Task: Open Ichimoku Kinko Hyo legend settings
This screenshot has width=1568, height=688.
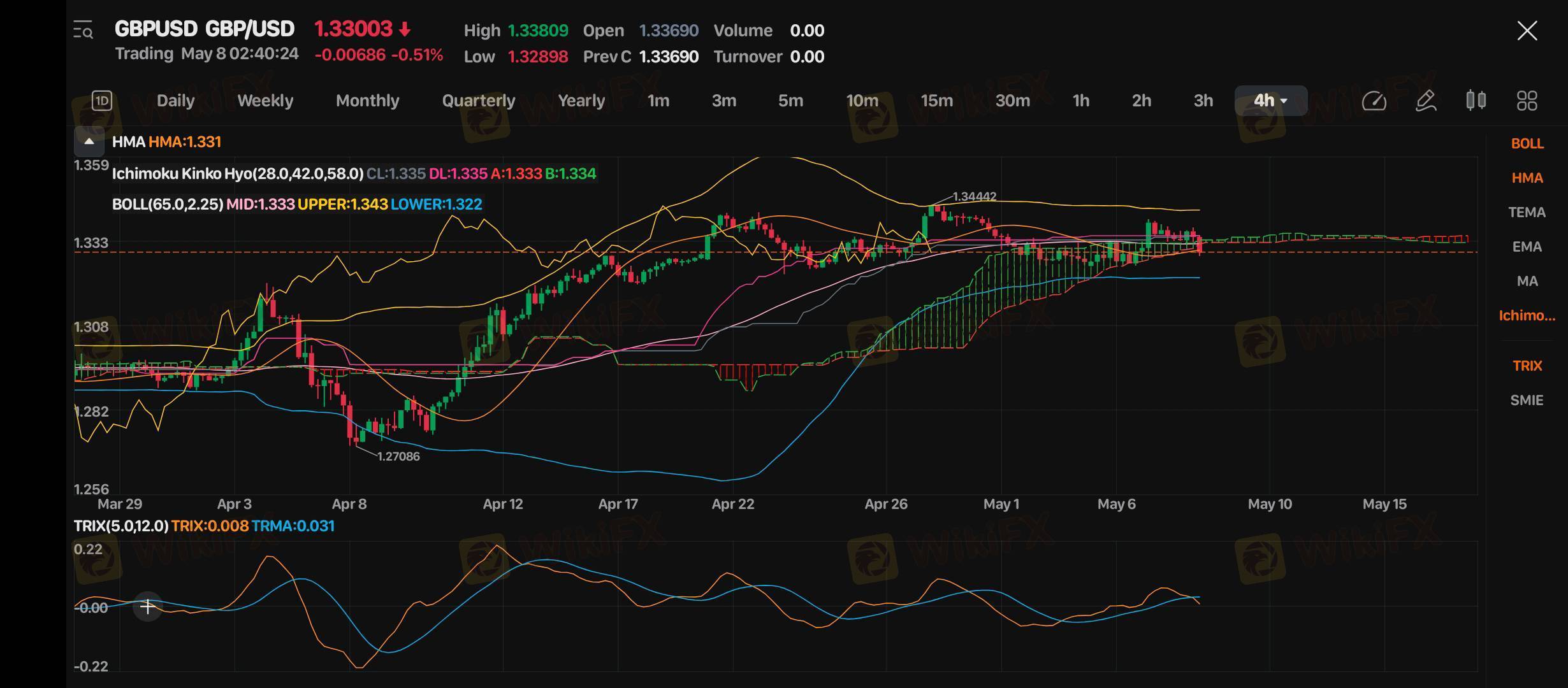Action: [x=238, y=173]
